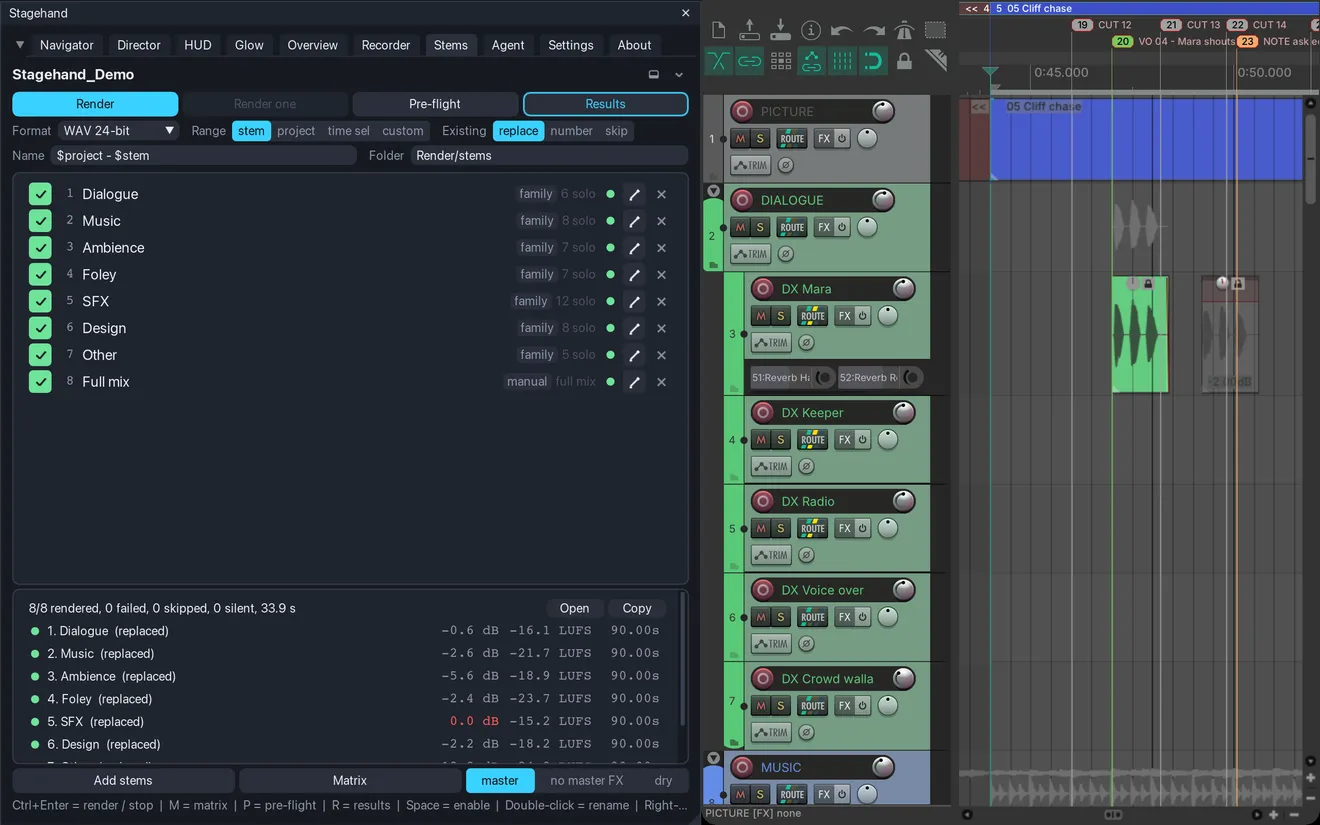Image resolution: width=1320 pixels, height=825 pixels.
Task: Remove the Music stem with X icon
Action: 661,221
